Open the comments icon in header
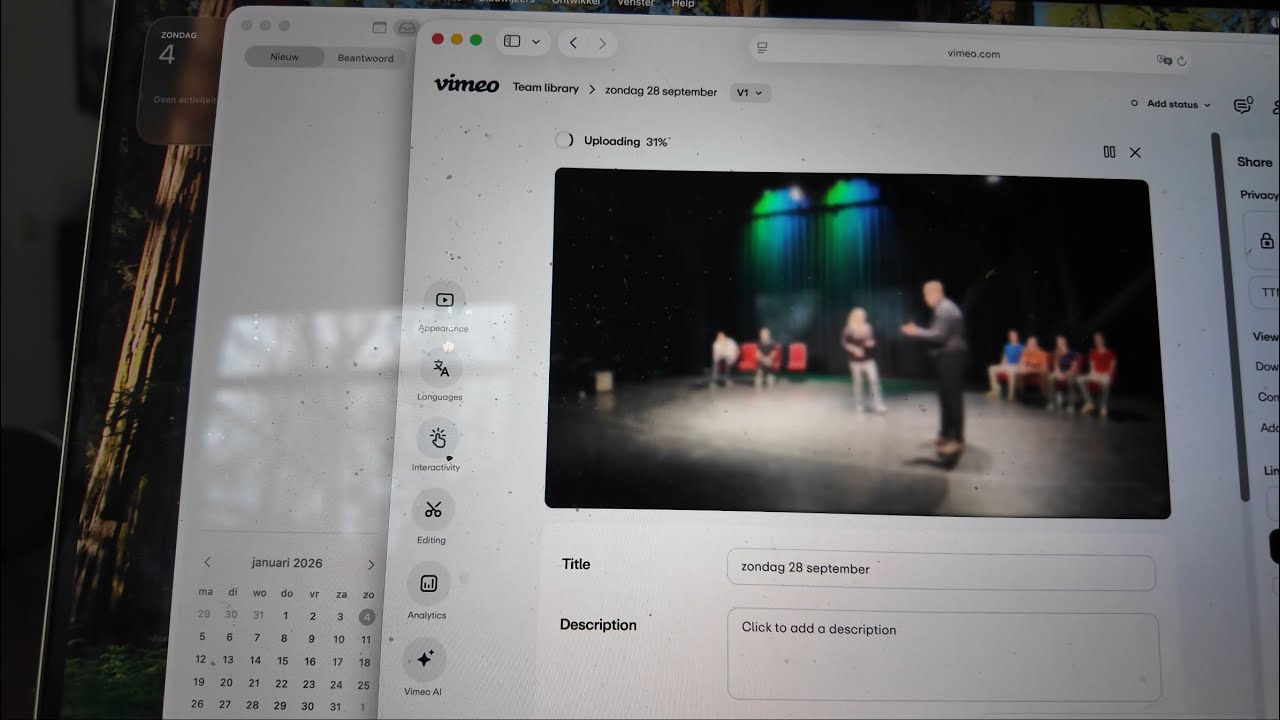This screenshot has height=720, width=1280. [1242, 105]
